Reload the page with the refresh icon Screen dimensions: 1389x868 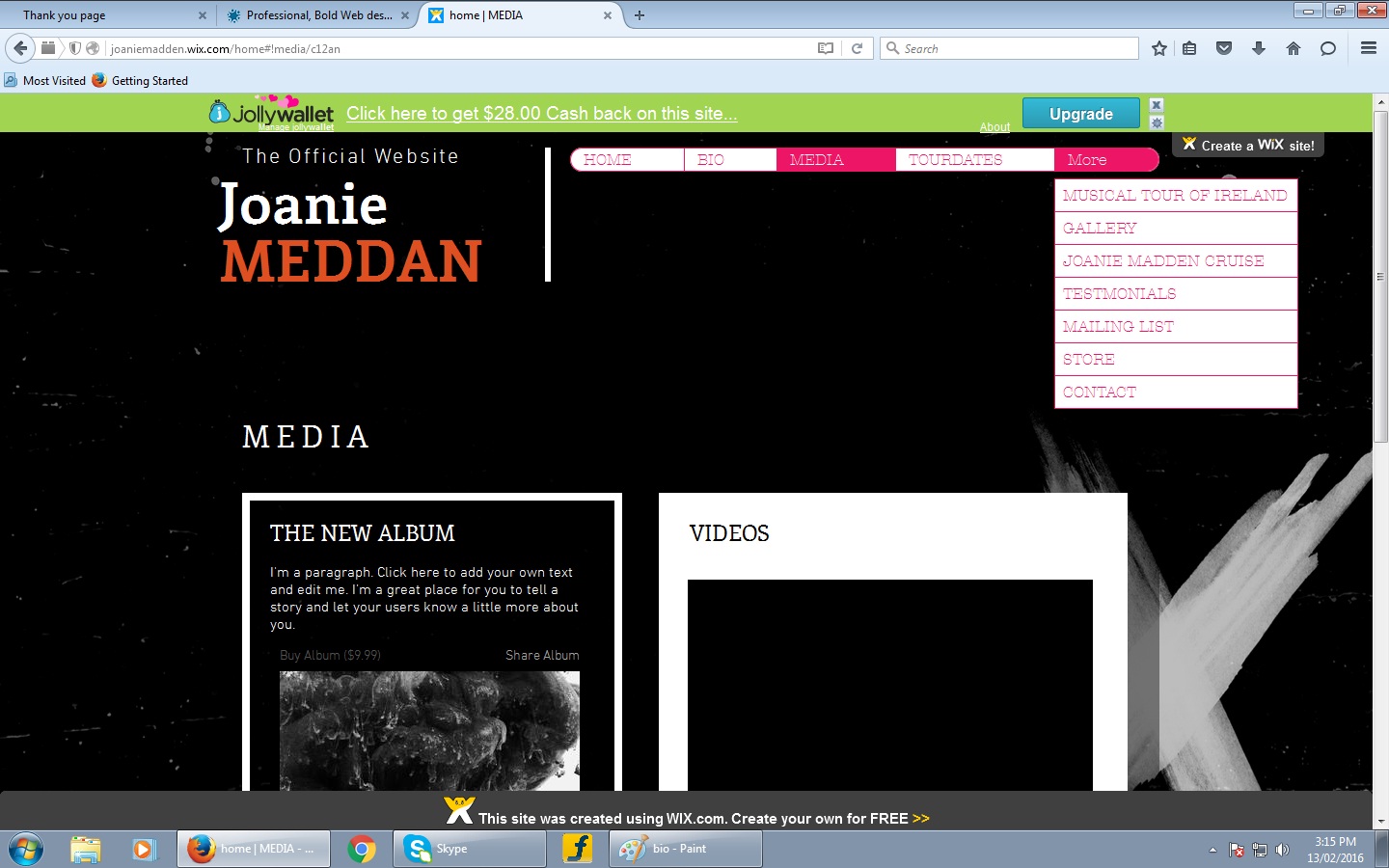pyautogui.click(x=857, y=48)
